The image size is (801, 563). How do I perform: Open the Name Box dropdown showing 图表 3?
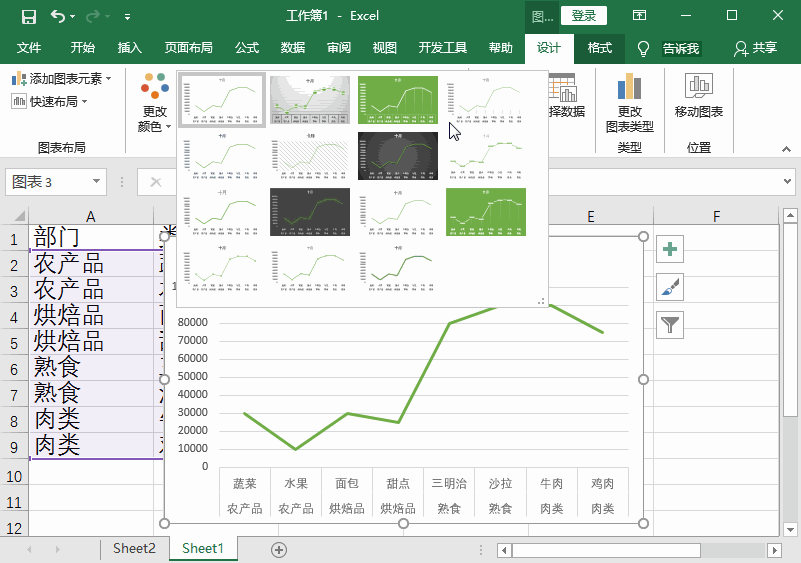96,181
